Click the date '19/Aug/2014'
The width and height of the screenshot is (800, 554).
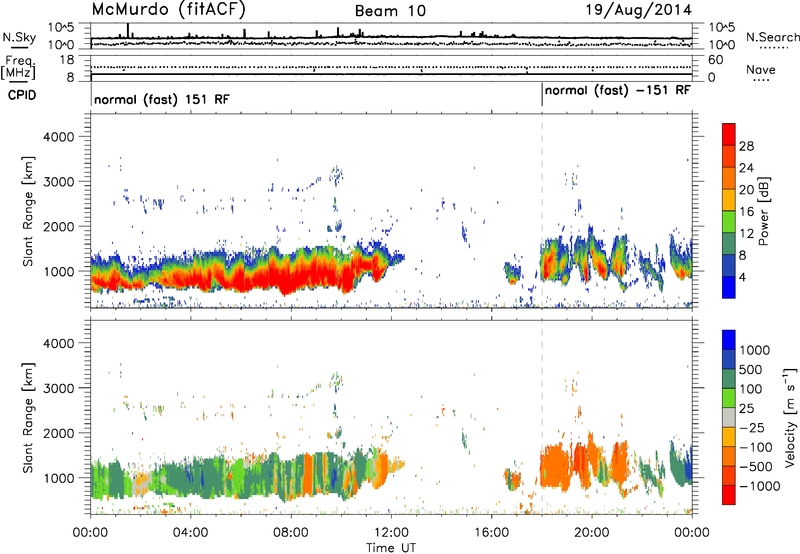(638, 10)
